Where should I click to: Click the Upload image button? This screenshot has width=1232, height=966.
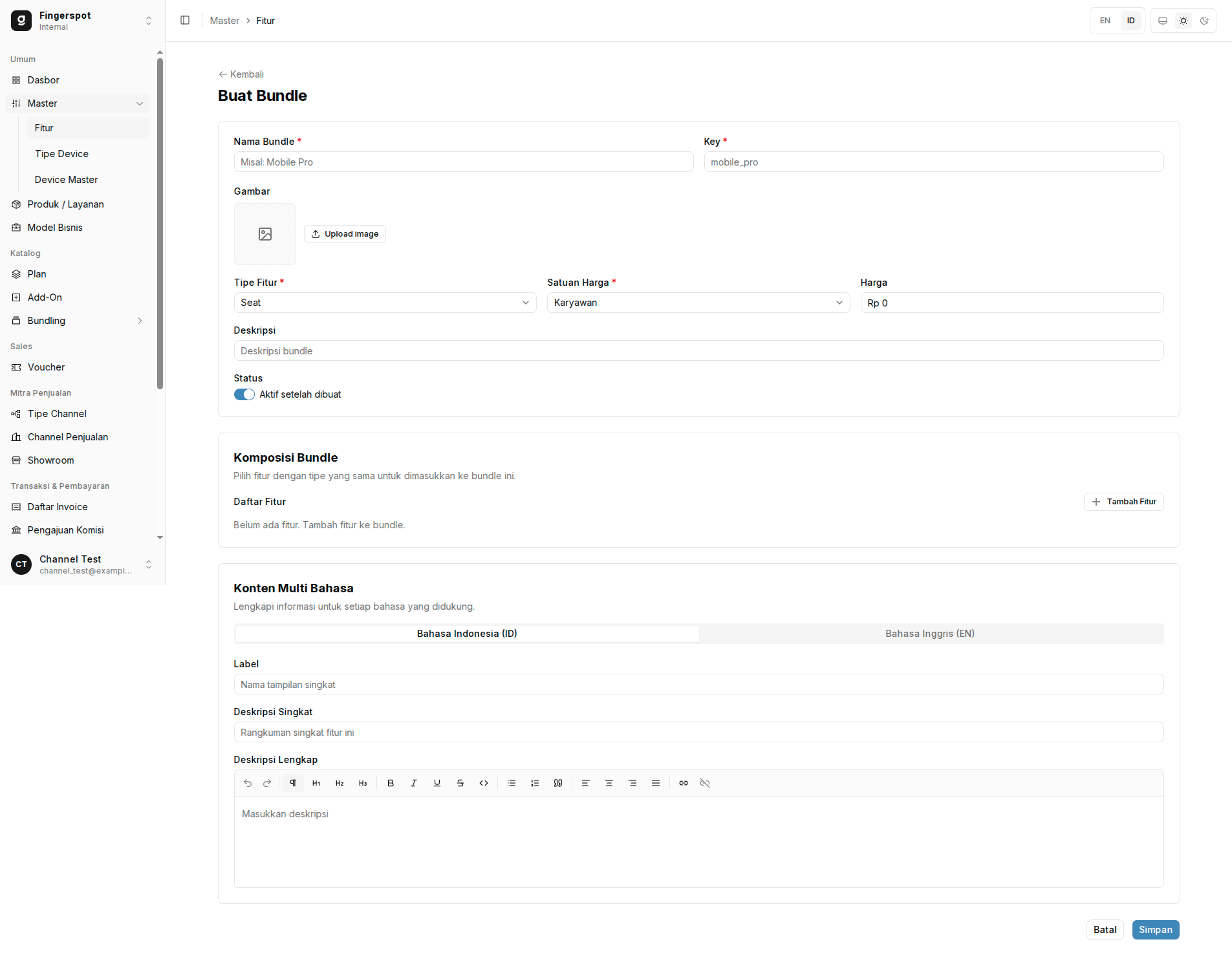tap(345, 234)
